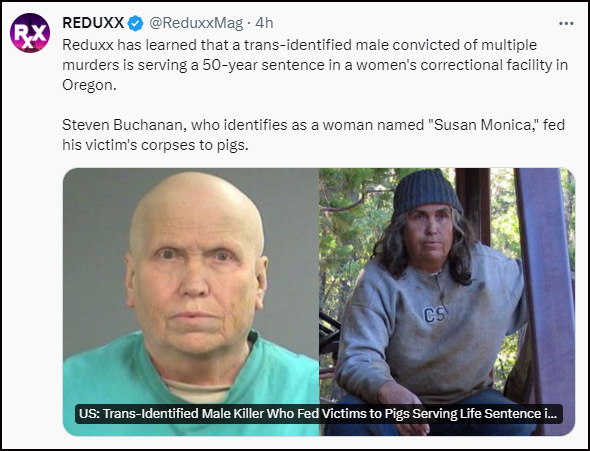
Task: Open the three-dot more options menu
Action: pos(566,24)
